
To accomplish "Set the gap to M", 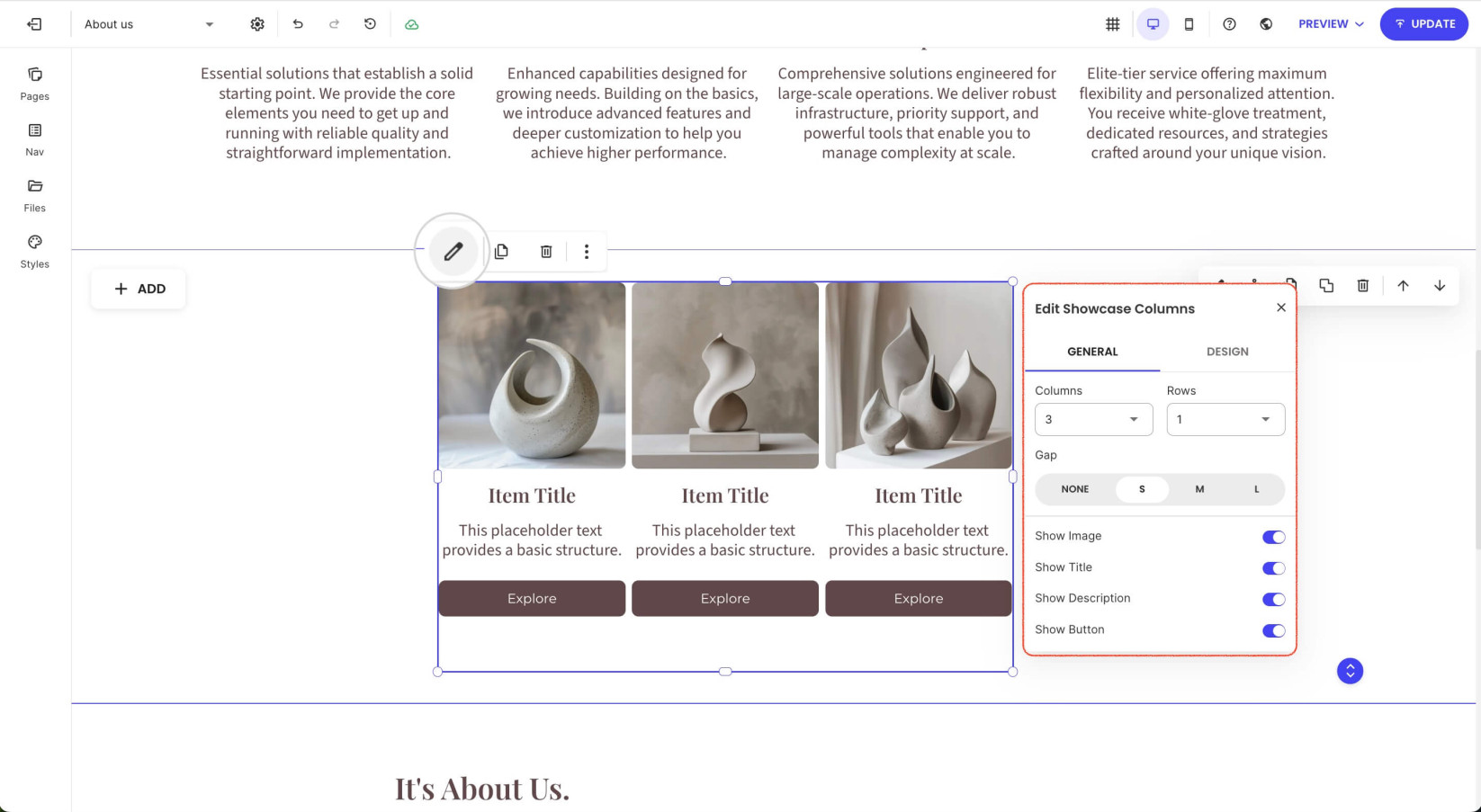I will tap(1199, 489).
